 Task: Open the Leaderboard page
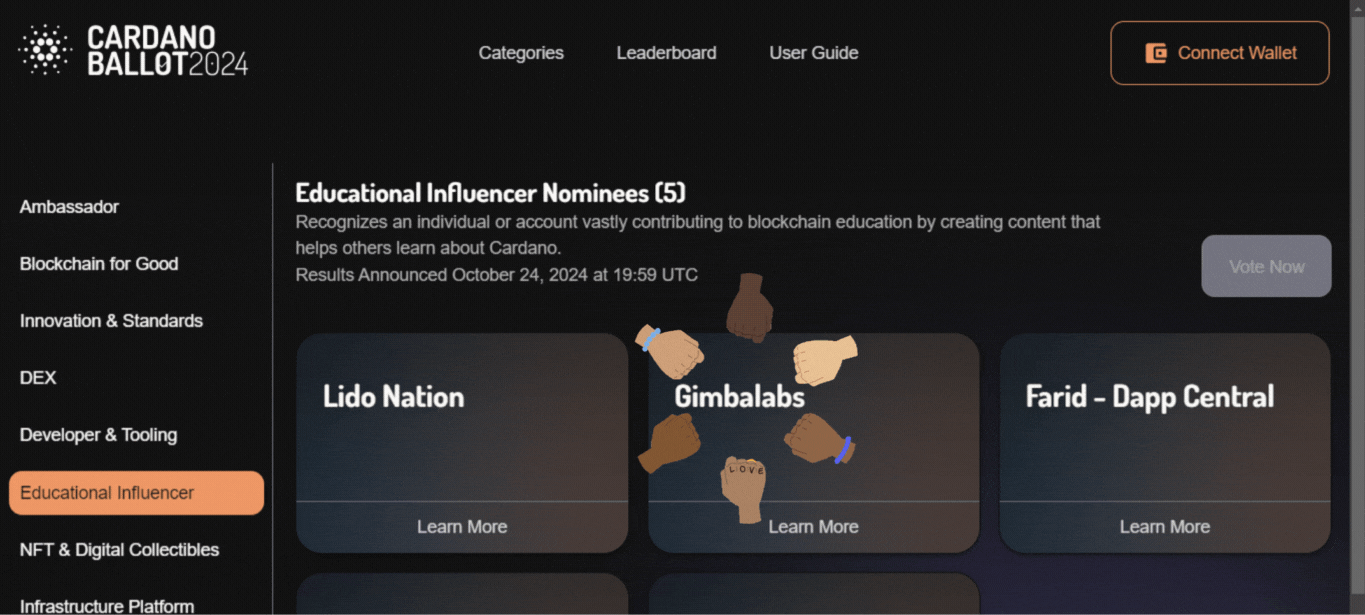tap(666, 53)
